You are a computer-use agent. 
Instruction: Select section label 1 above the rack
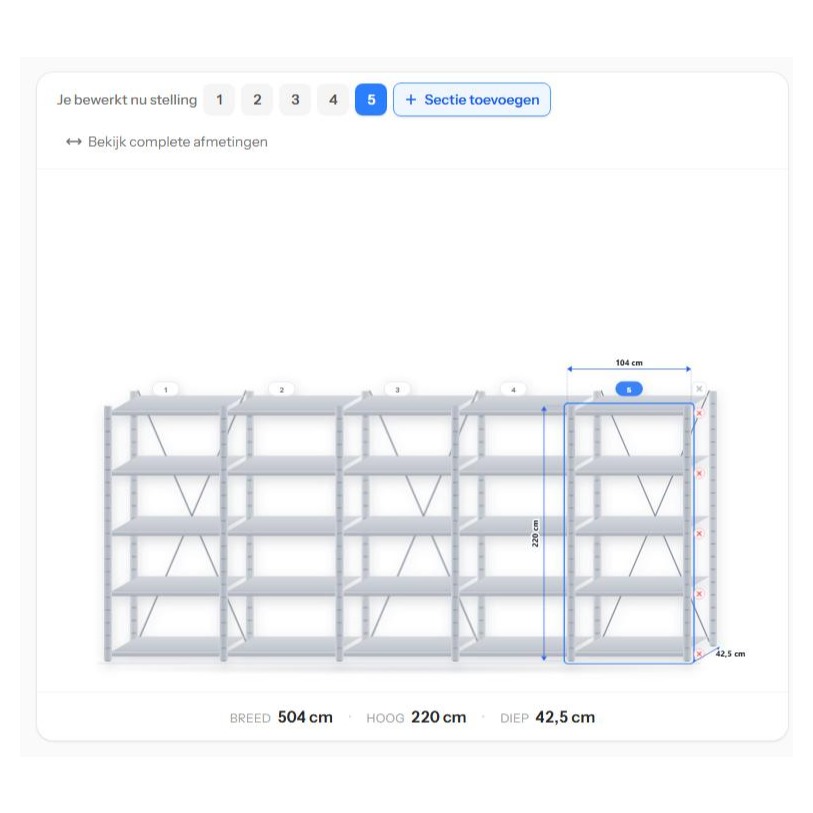(166, 389)
